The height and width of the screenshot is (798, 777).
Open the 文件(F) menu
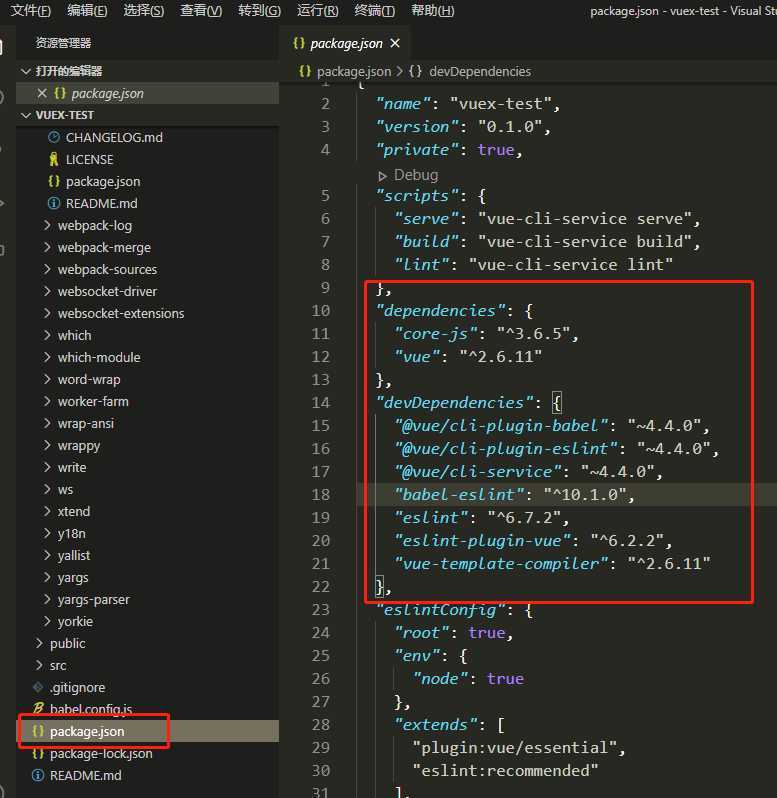[x=31, y=10]
